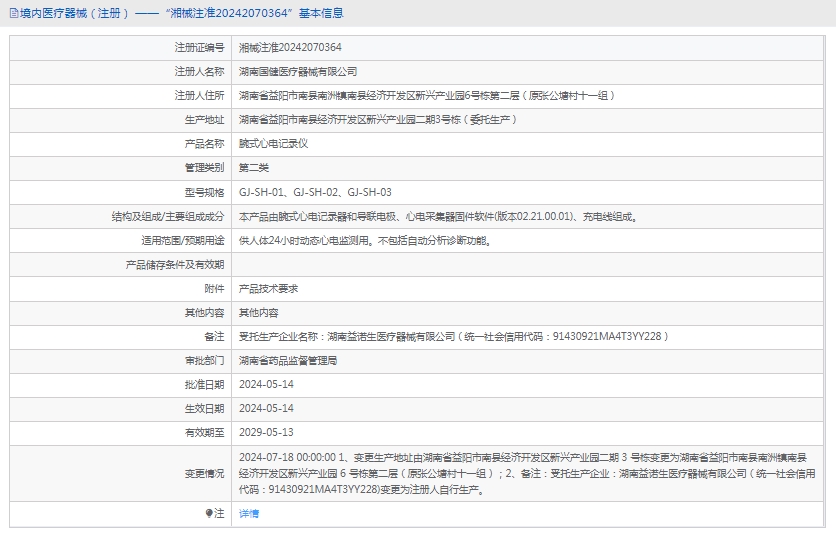Click the empty 产品储存条件及有效期 value cell

tap(528, 264)
